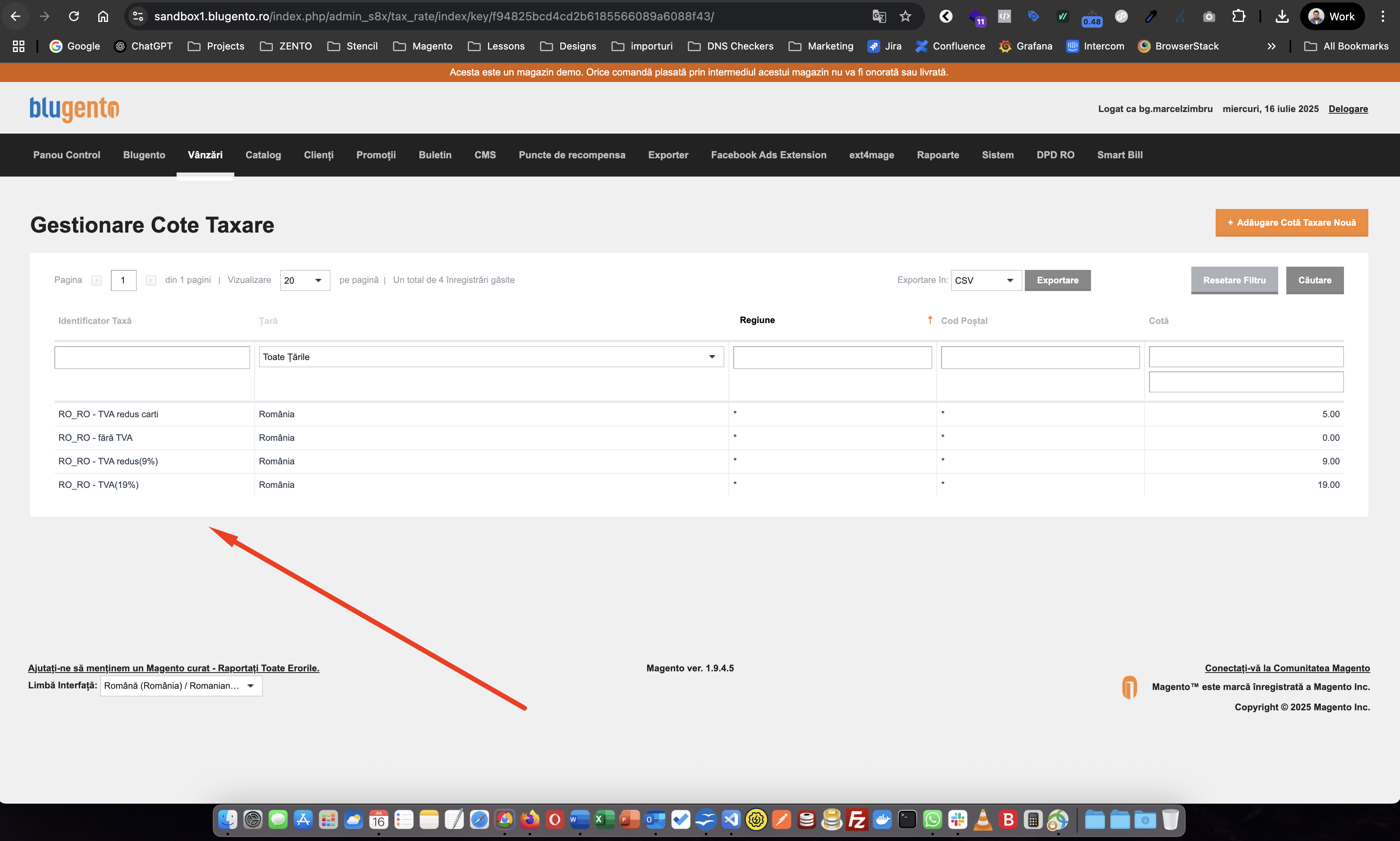This screenshot has width=1400, height=841.
Task: Go to next page arrow in pagination
Action: (151, 280)
